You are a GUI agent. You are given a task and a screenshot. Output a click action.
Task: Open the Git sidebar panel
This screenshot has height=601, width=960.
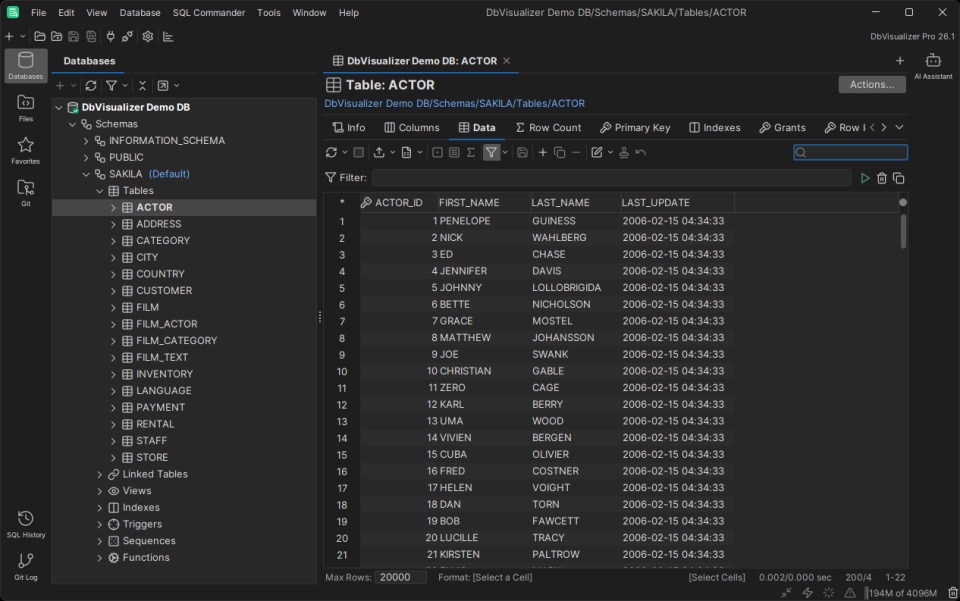click(25, 193)
